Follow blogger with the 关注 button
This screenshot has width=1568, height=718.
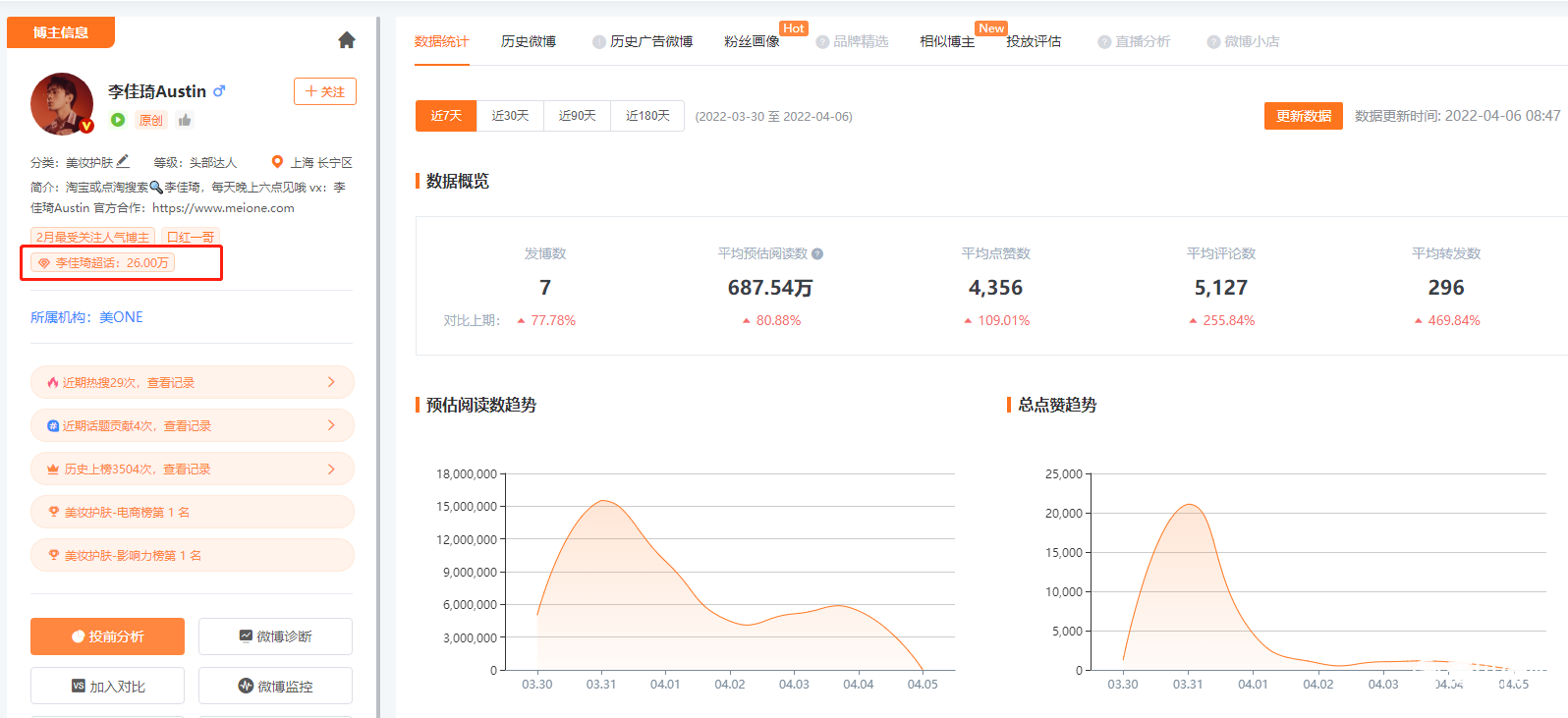(325, 91)
